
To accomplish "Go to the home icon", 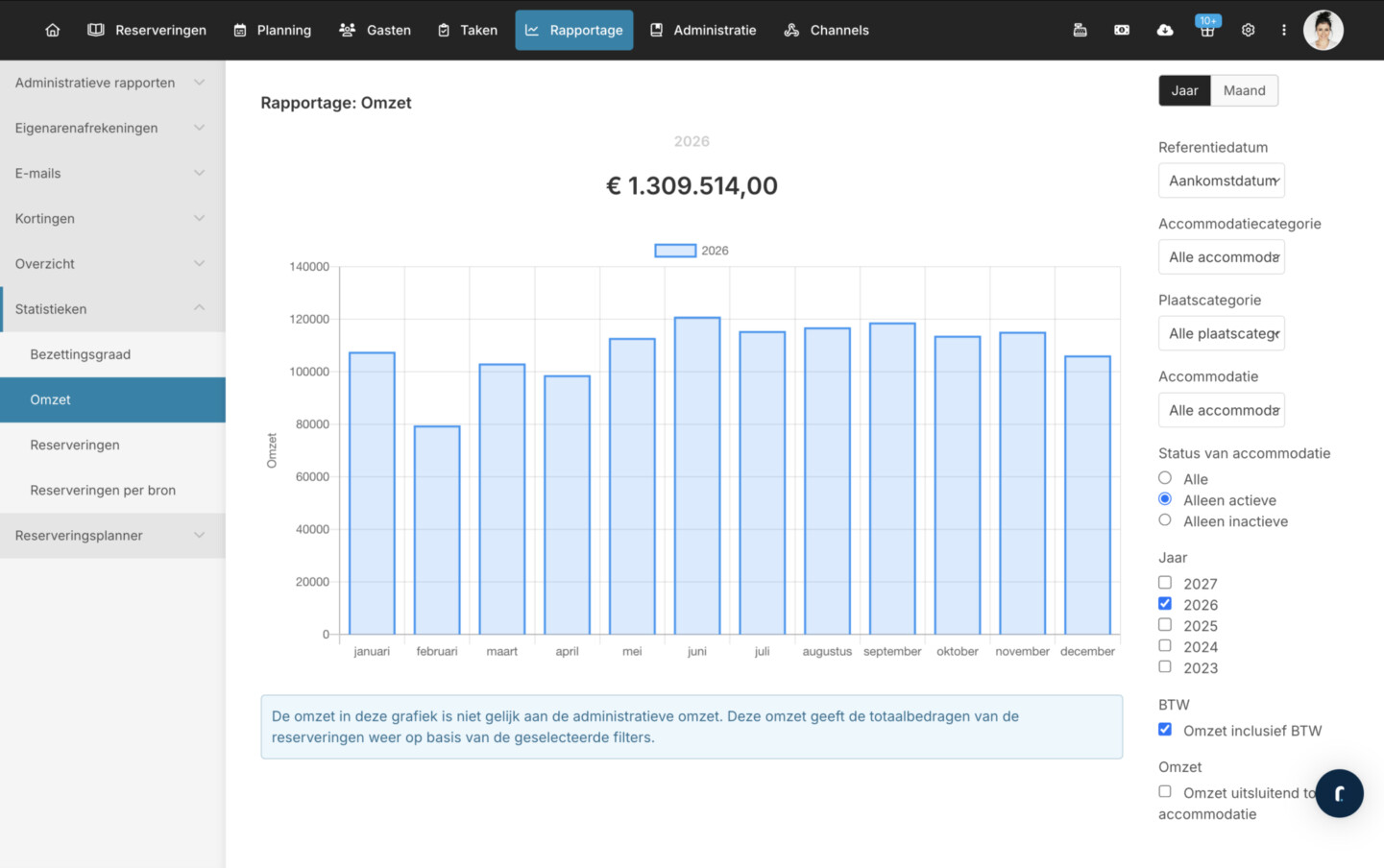I will (53, 30).
